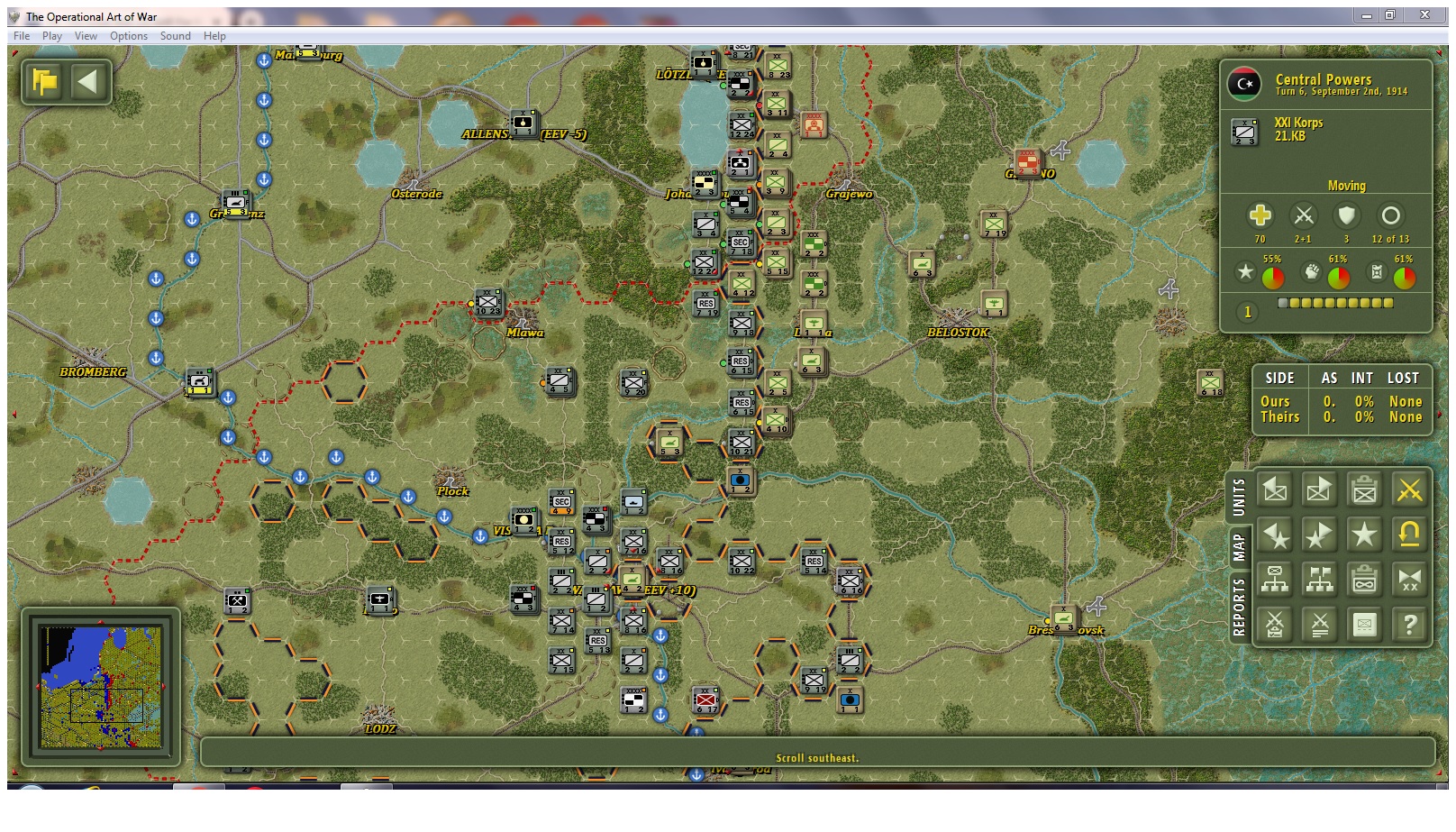Open the flags hierarchy tree icon
Image resolution: width=1456 pixels, height=832 pixels.
1319,580
